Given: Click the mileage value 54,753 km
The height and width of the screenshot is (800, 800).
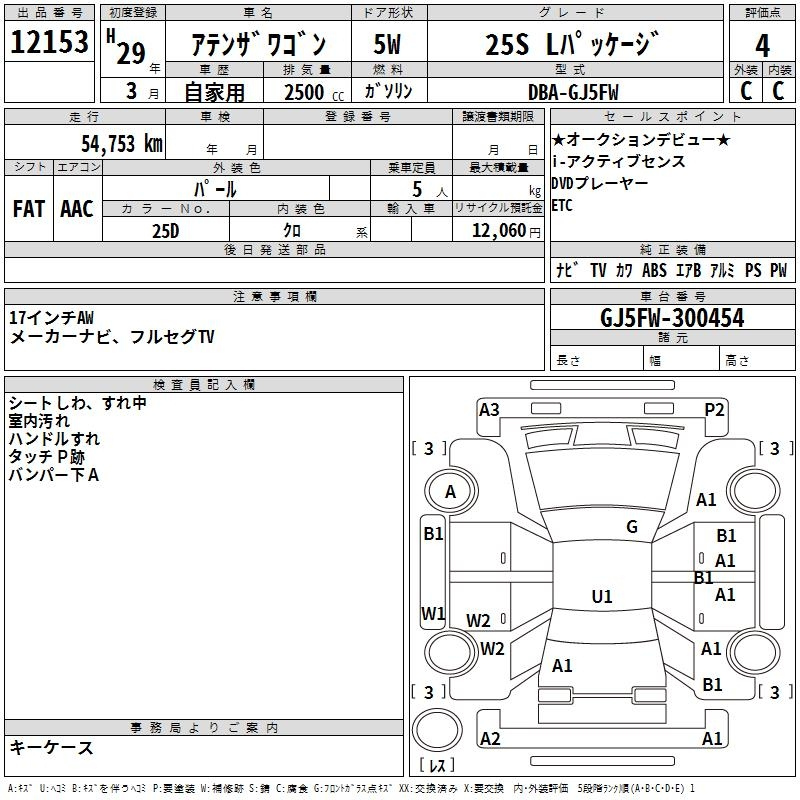Looking at the screenshot, I should tap(120, 143).
